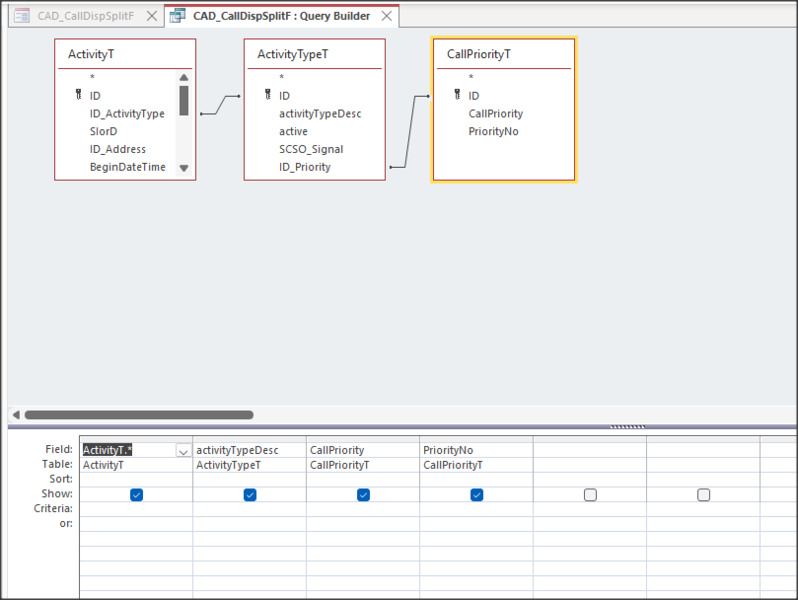Viewport: 798px width, 600px height.
Task: Select ID_Priority field in ActivityTypeT
Action: [304, 167]
